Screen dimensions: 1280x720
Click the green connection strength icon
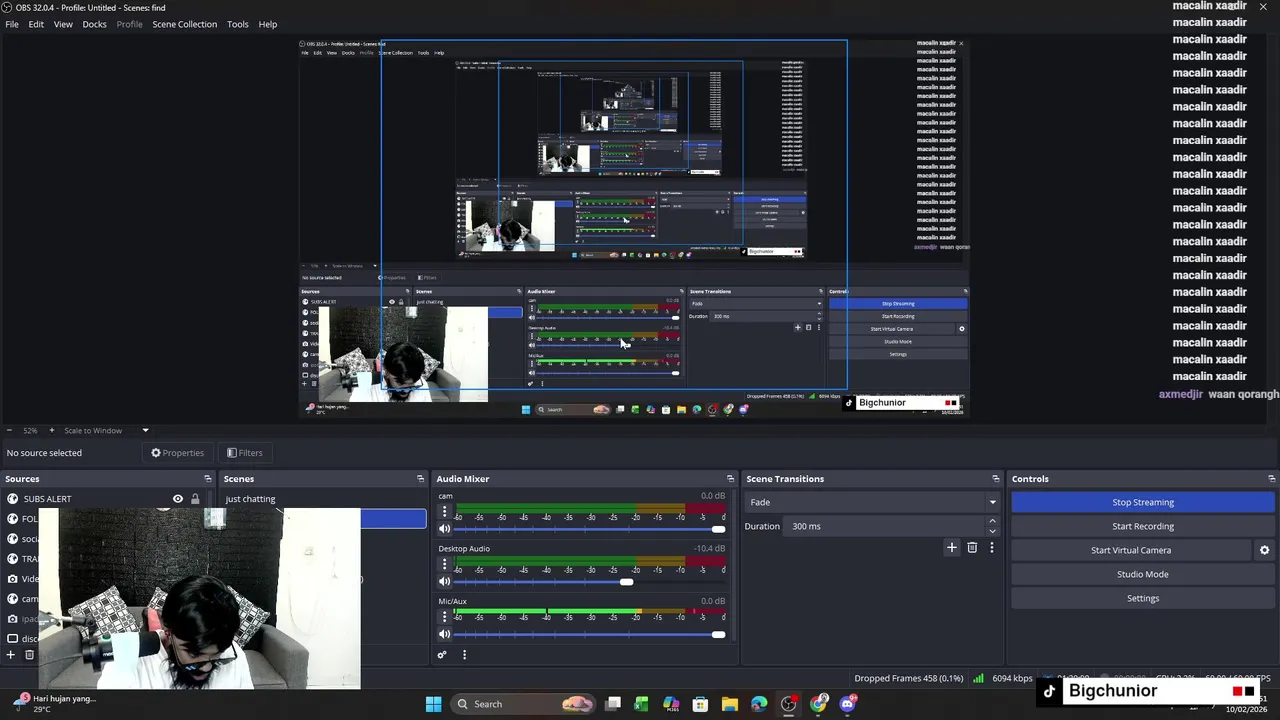(x=978, y=679)
